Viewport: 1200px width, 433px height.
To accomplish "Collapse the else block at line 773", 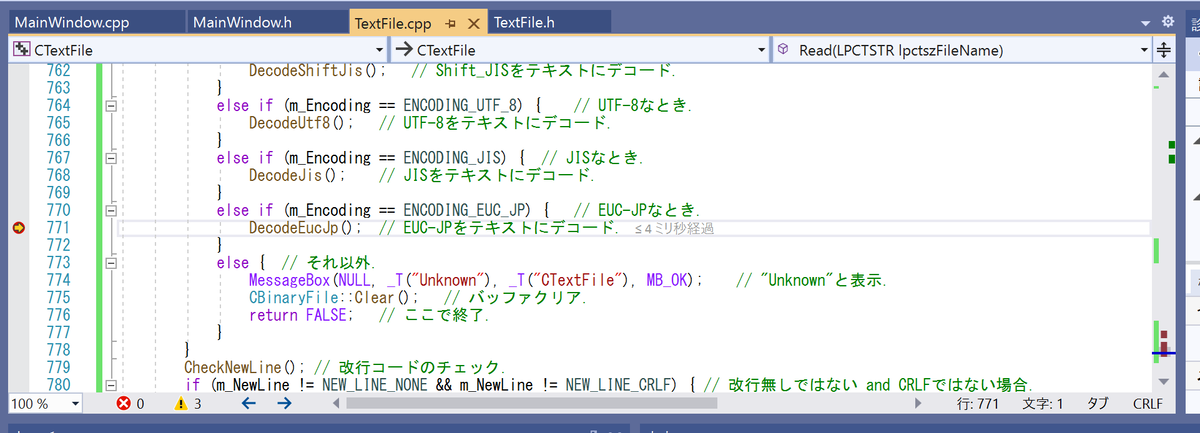I will point(111,263).
